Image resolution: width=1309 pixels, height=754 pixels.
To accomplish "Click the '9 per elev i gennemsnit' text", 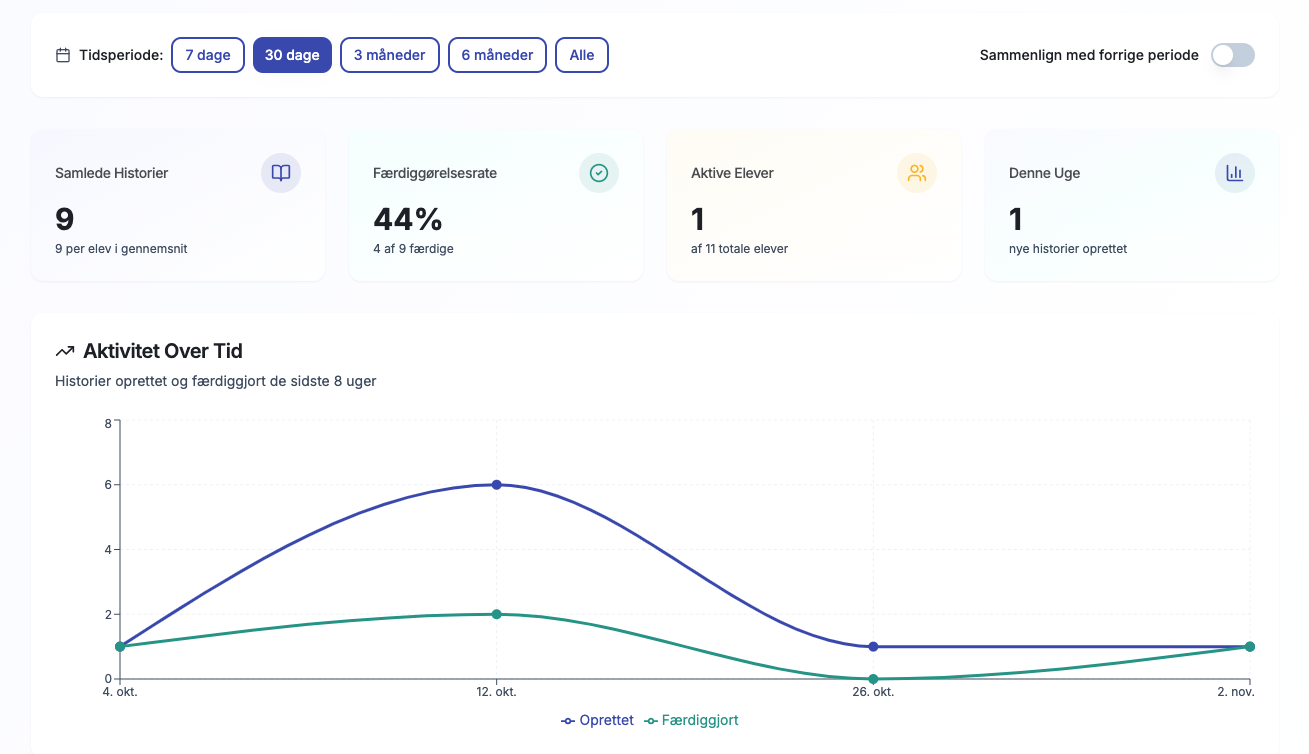I will click(121, 248).
